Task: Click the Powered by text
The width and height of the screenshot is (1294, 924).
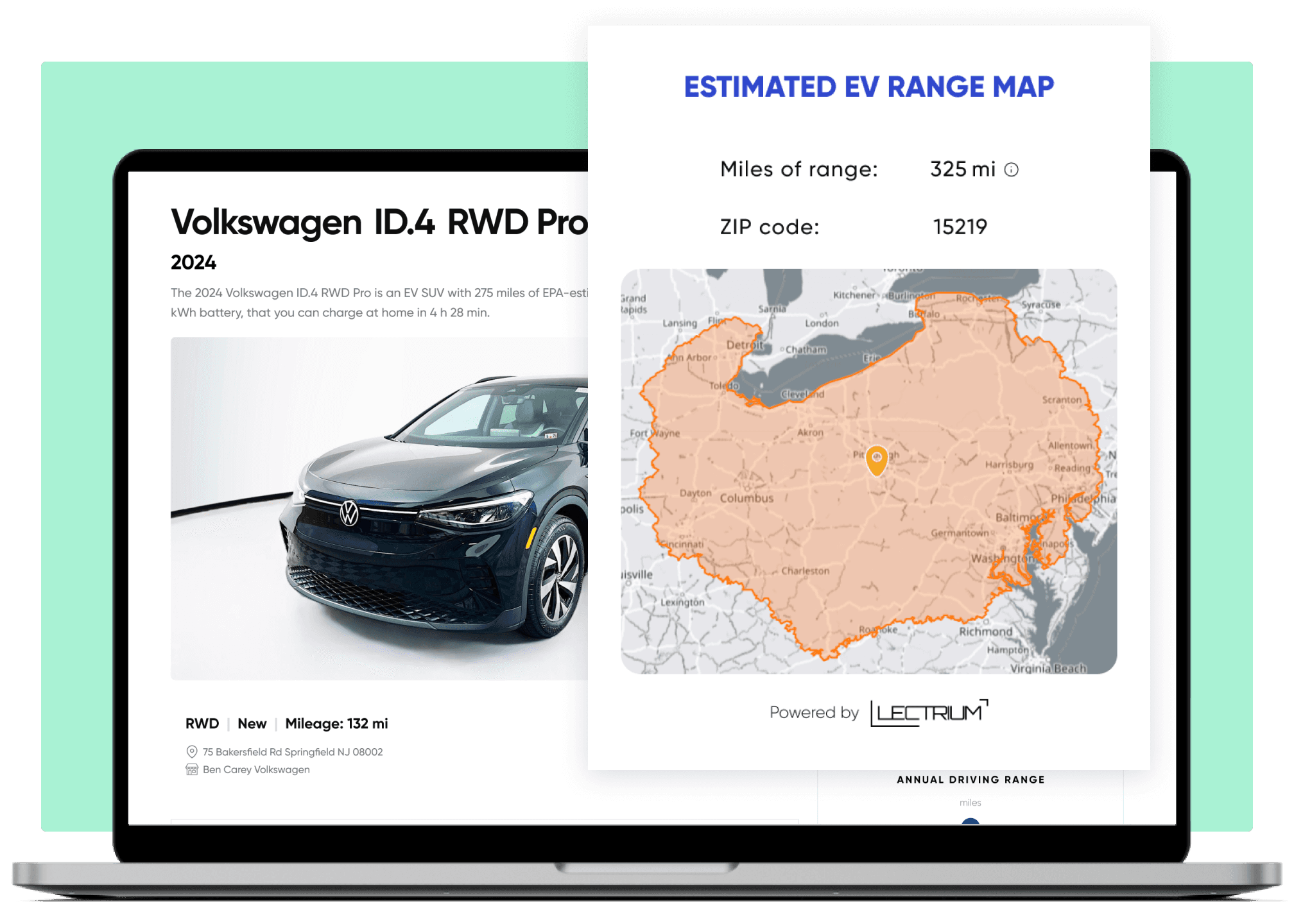Action: 814,712
